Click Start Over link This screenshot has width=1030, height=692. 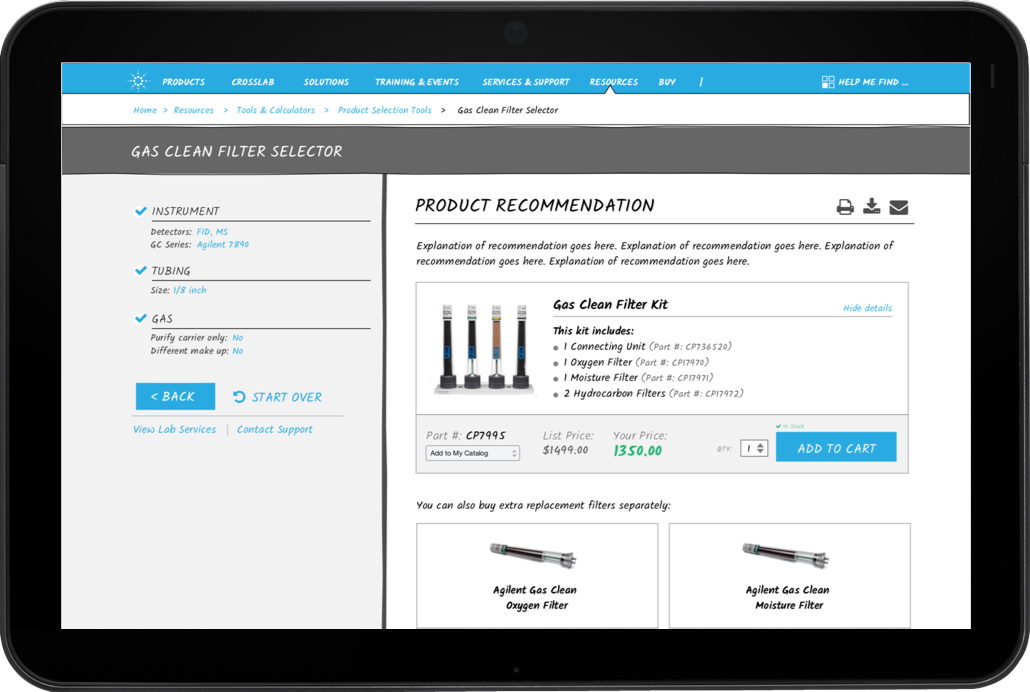(x=286, y=398)
